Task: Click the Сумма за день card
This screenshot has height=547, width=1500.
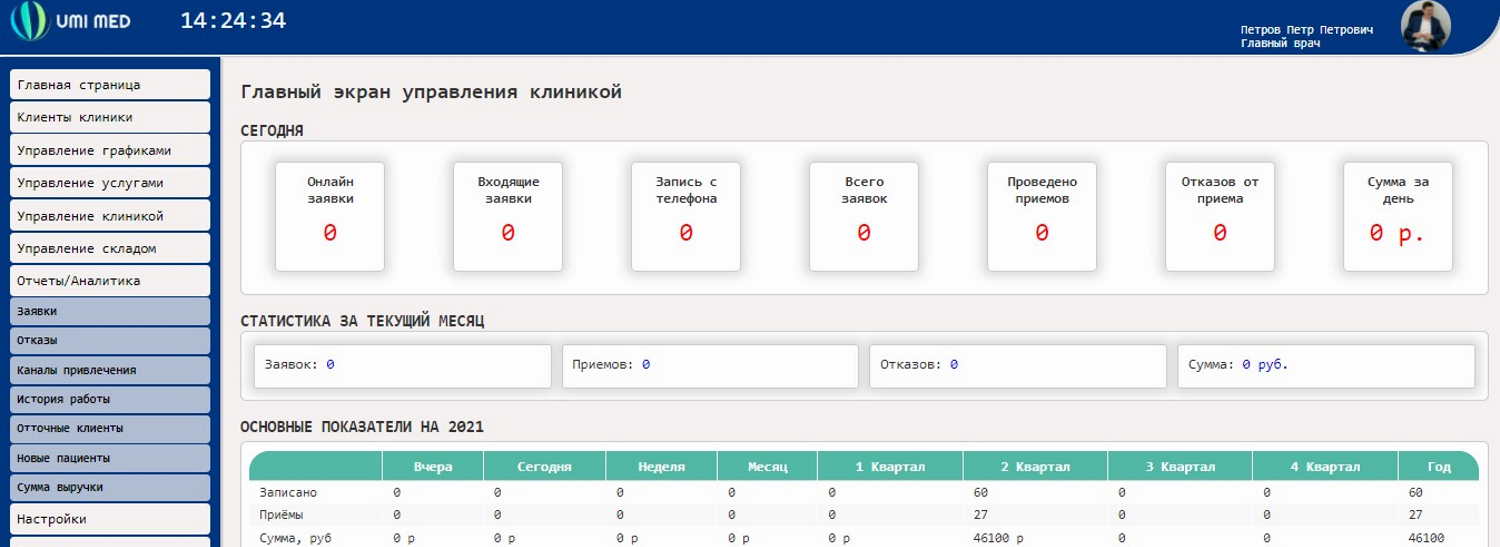Action: pos(1398,216)
